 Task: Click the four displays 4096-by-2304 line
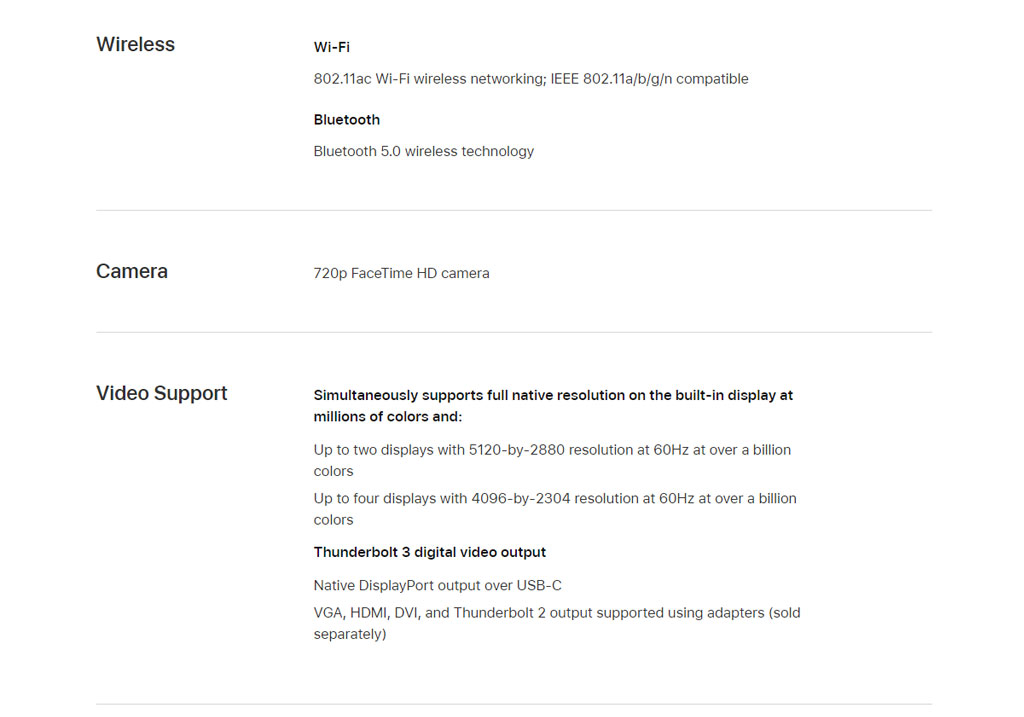tap(555, 509)
